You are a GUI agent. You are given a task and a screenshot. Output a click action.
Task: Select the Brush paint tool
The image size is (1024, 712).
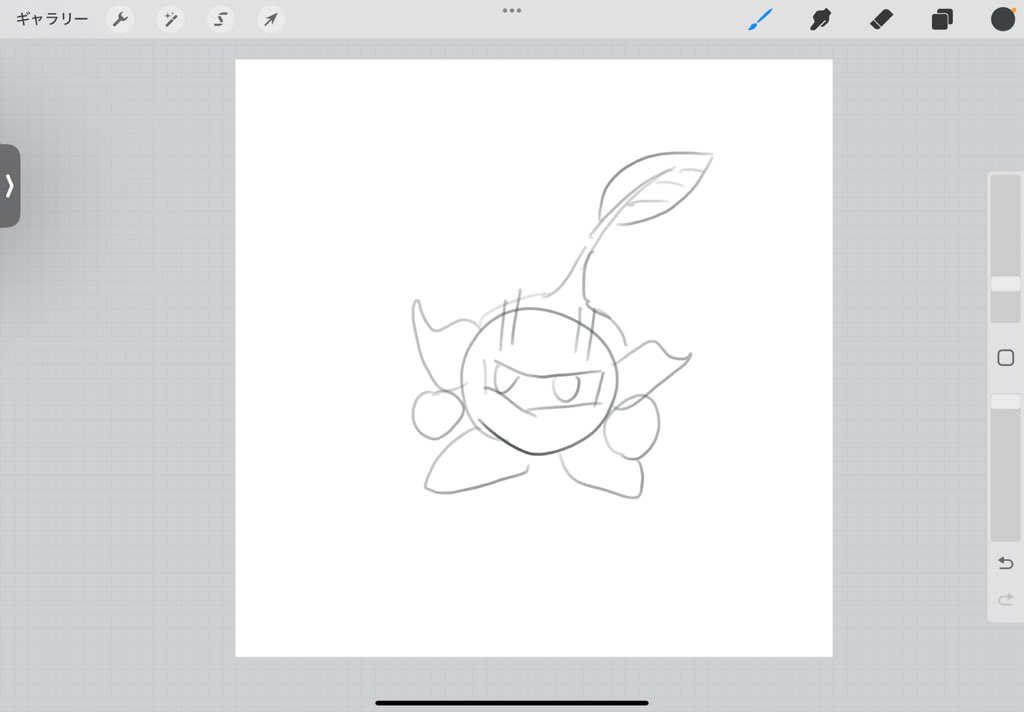click(x=760, y=20)
